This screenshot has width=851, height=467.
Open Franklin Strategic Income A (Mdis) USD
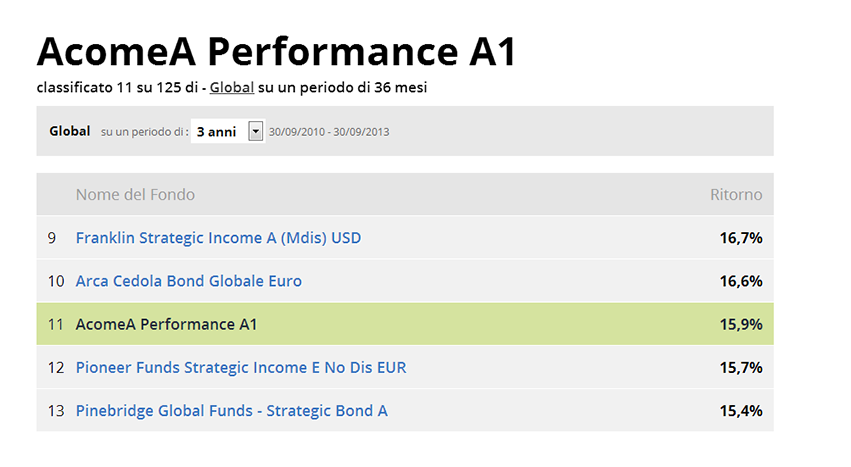coord(218,238)
